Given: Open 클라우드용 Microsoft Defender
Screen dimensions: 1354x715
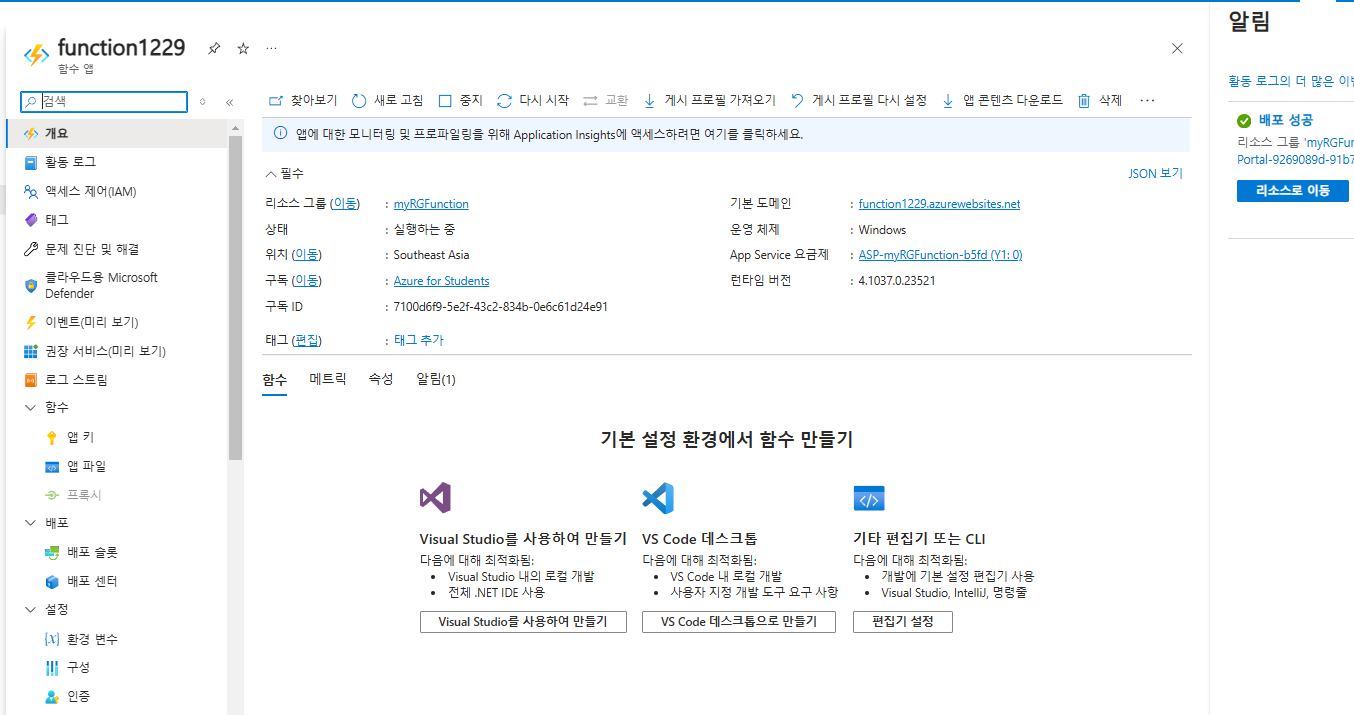Looking at the screenshot, I should [116, 286].
